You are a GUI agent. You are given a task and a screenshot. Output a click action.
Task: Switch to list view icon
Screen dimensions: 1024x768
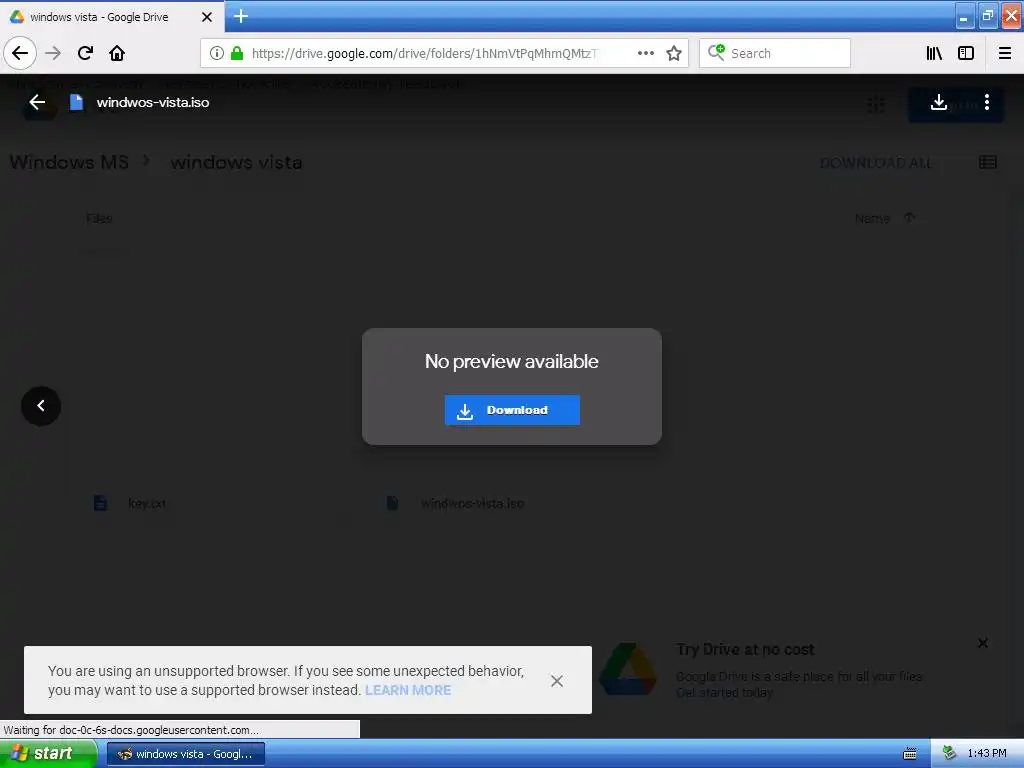[988, 162]
